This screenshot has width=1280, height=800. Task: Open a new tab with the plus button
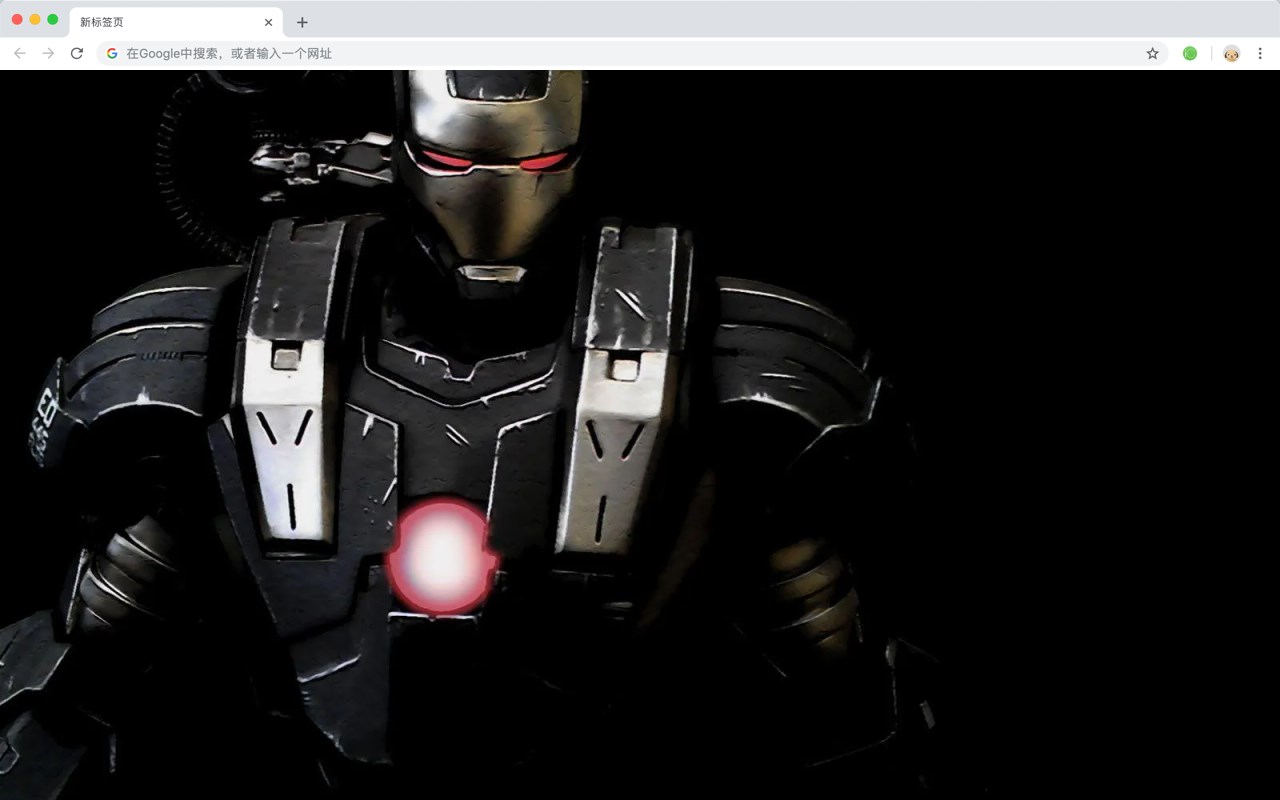pos(302,22)
